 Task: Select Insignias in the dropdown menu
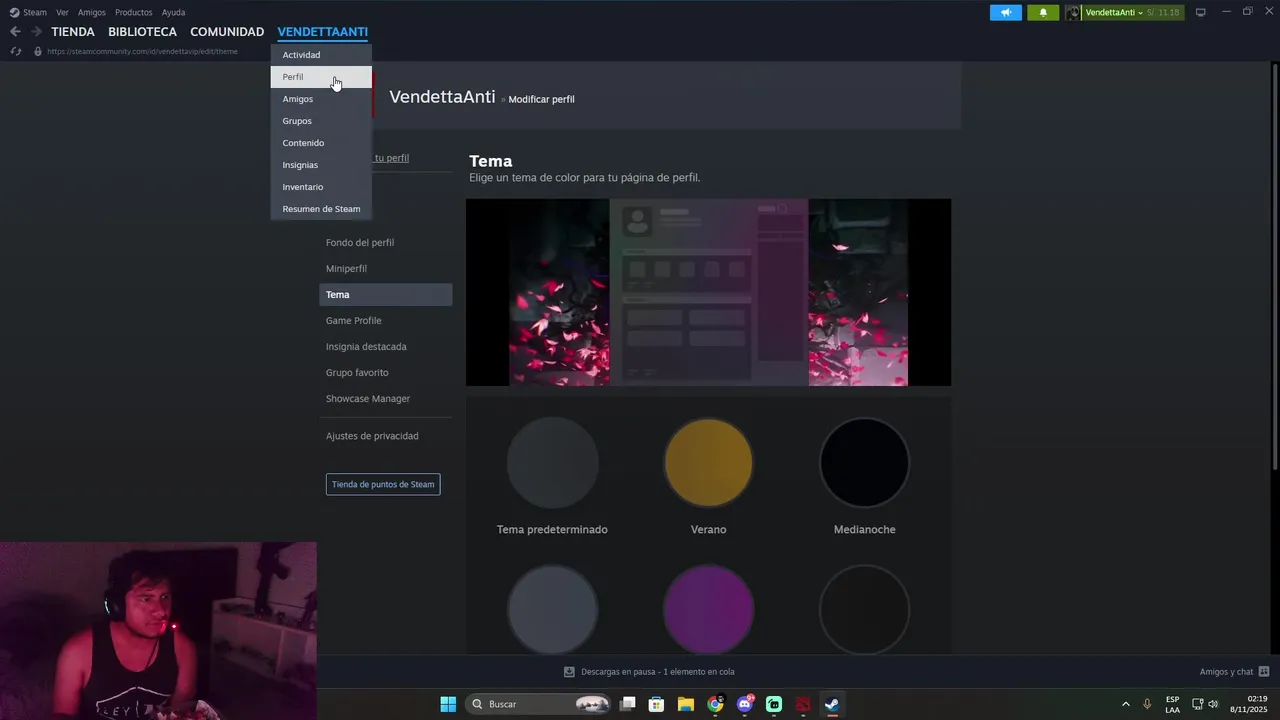click(x=321, y=165)
